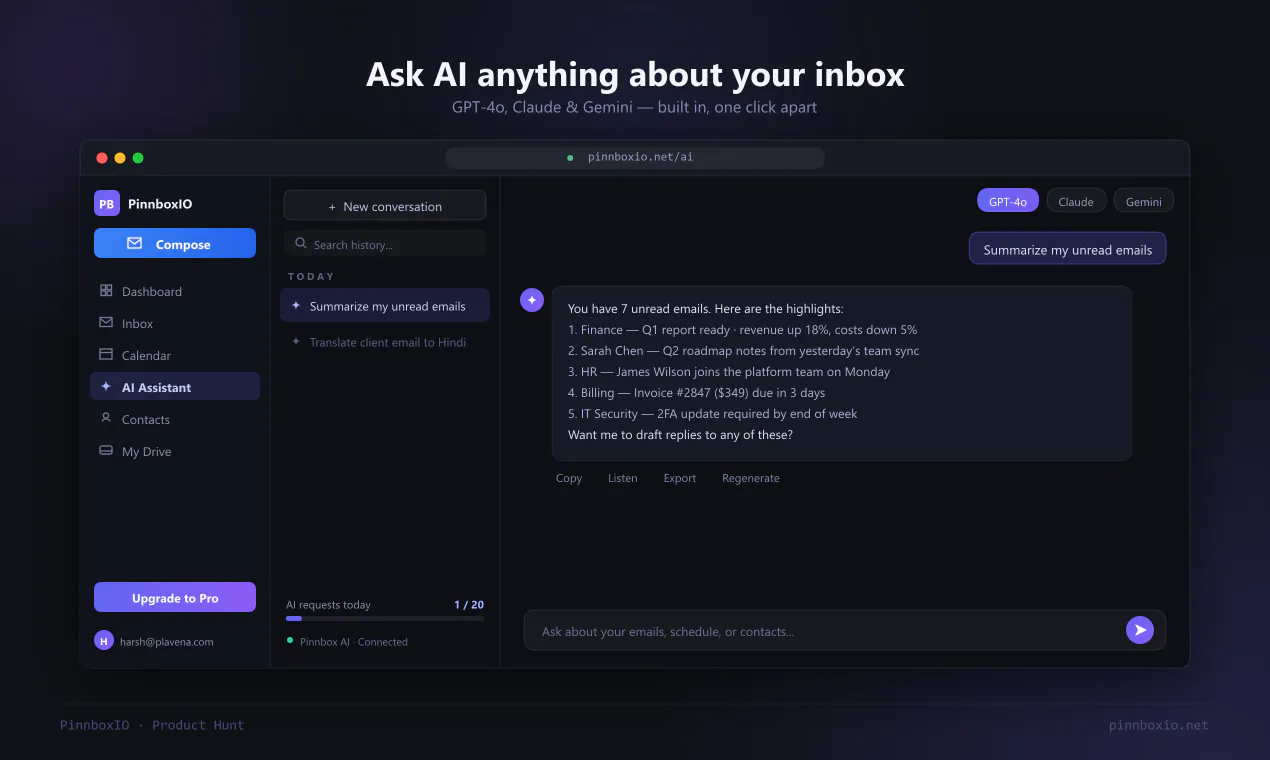Click the AI Assistant sparkle icon
Viewport: 1270px width, 760px height.
tap(106, 387)
